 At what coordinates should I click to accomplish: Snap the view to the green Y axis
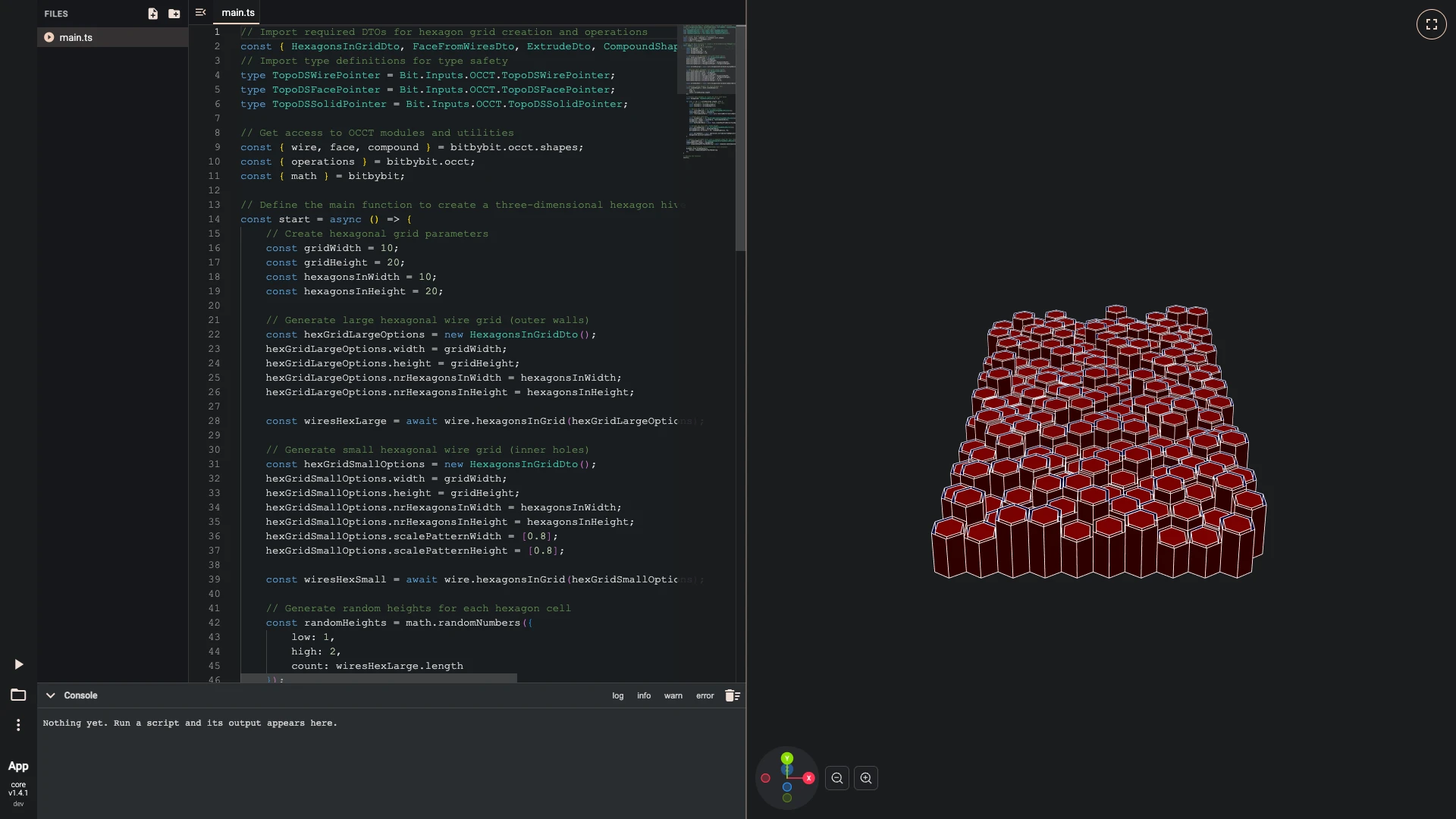tap(787, 758)
